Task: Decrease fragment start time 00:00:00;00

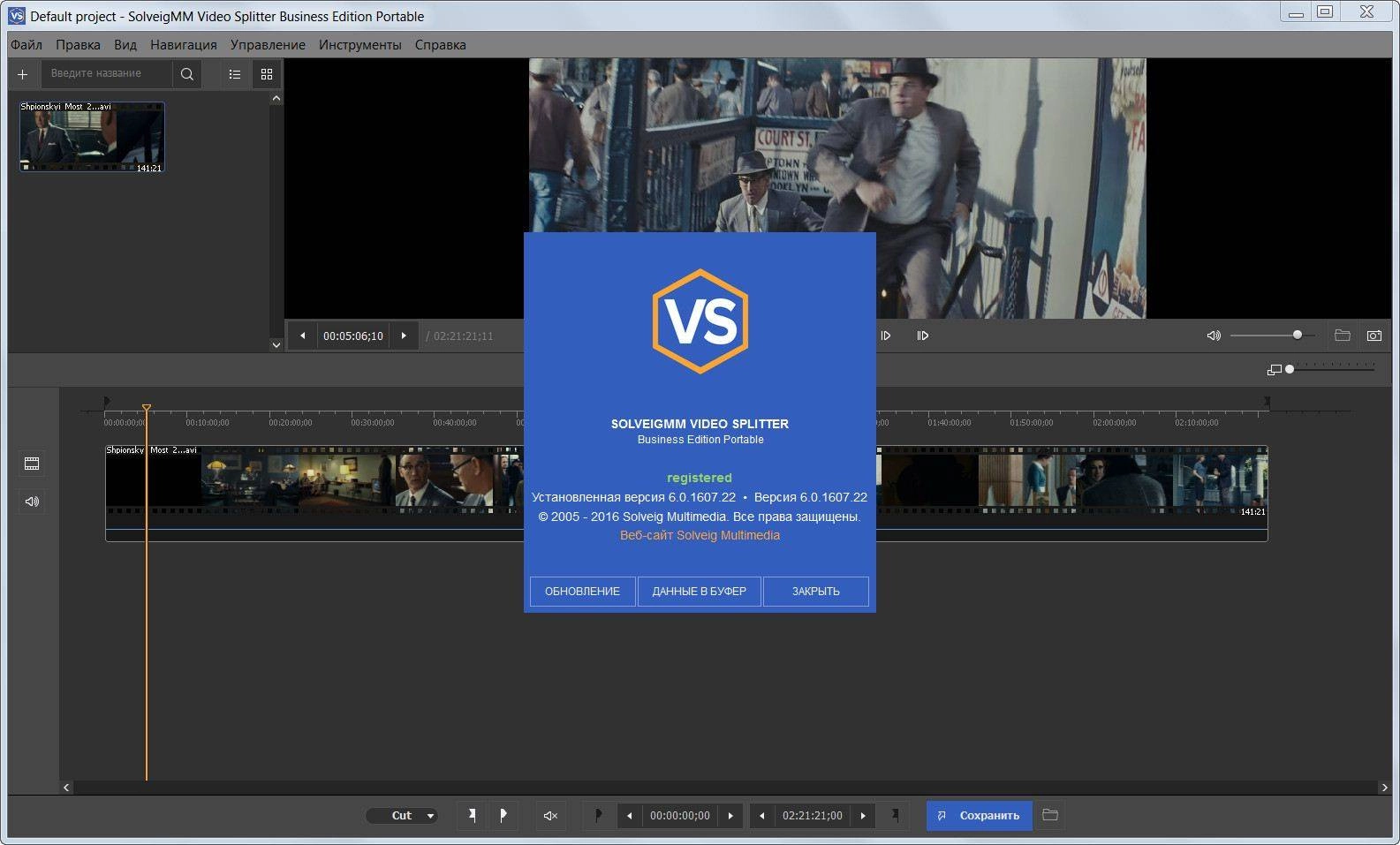Action: pos(629,816)
